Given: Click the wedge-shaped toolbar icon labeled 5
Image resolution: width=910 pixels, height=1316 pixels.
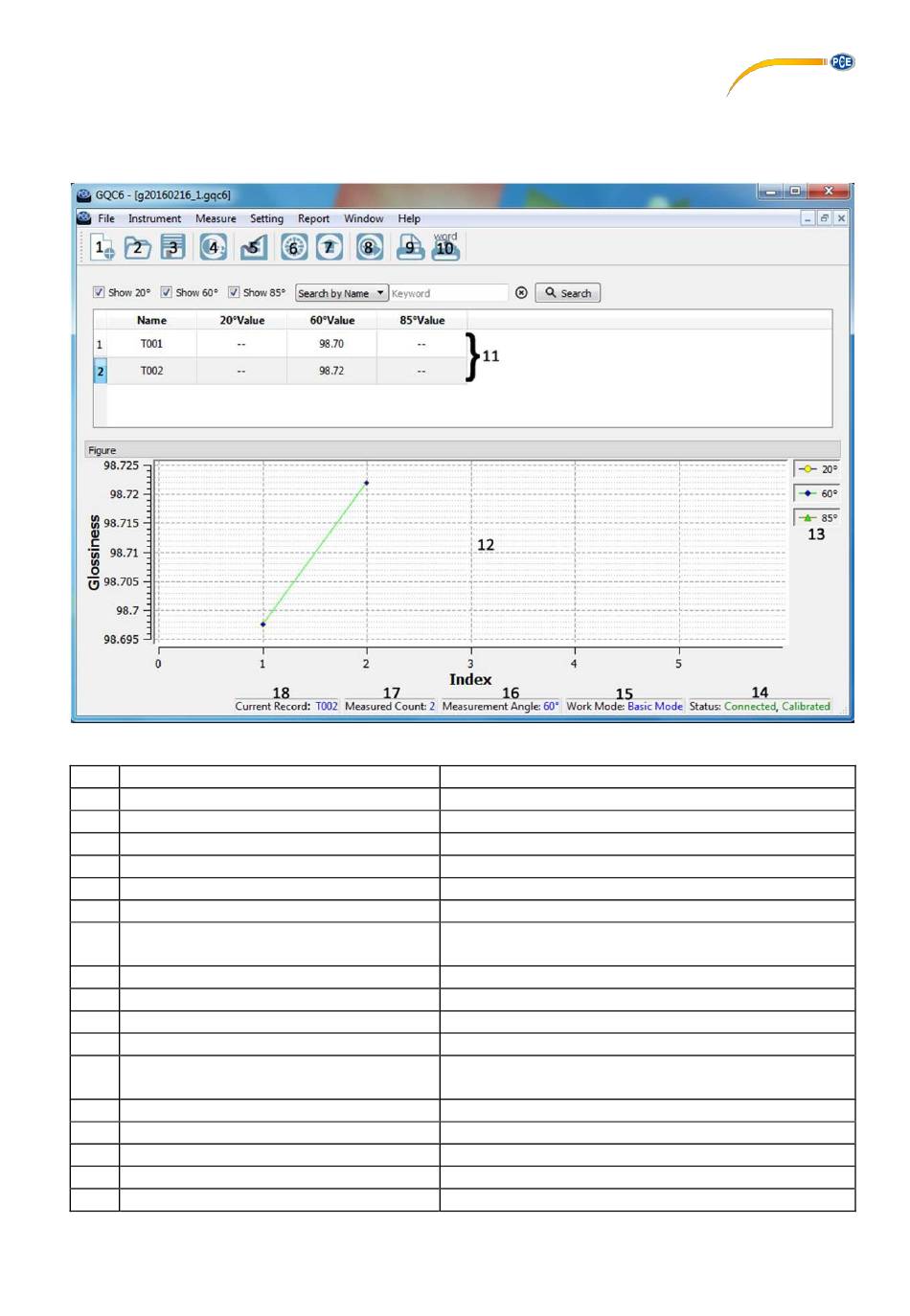Looking at the screenshot, I should pyautogui.click(x=254, y=248).
